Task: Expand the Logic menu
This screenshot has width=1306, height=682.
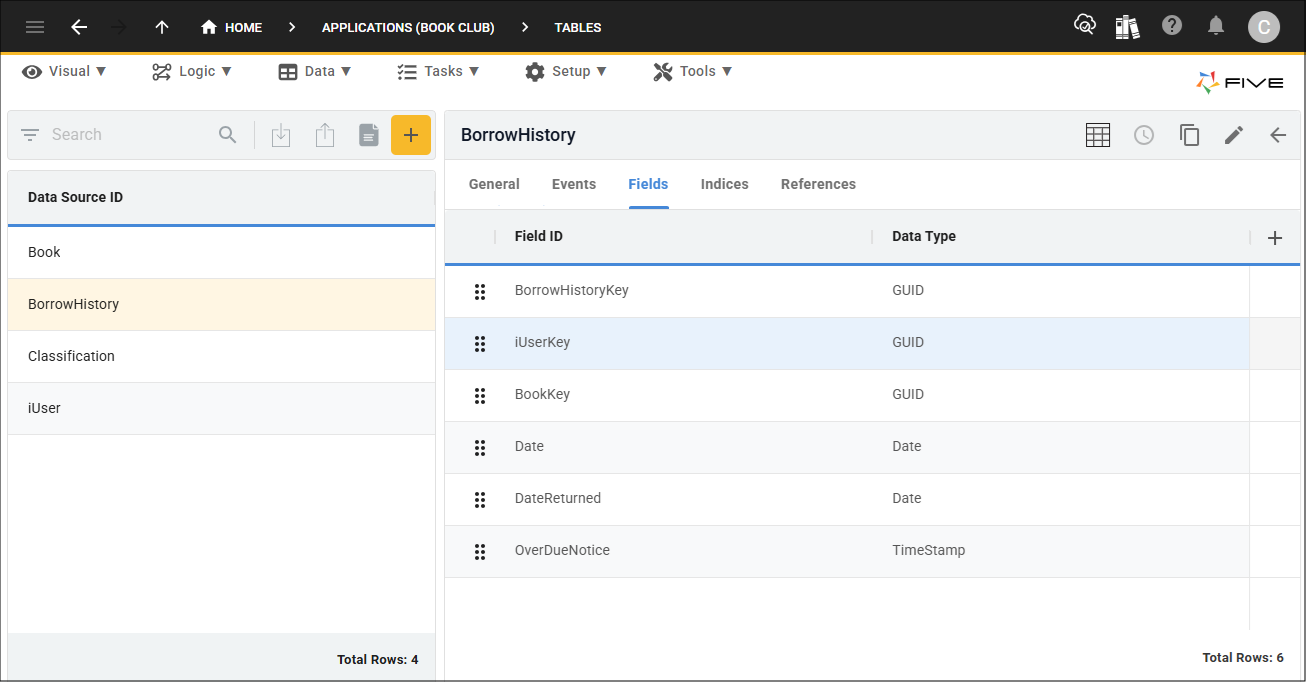Action: [192, 71]
